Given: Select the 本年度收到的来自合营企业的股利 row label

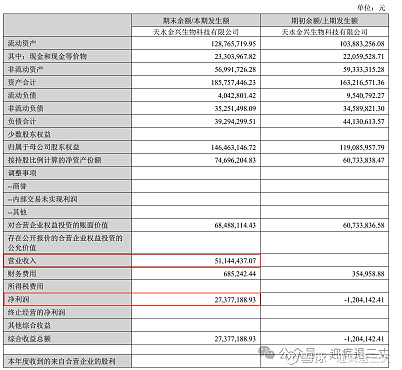Looking at the screenshot, I should 62,361.
